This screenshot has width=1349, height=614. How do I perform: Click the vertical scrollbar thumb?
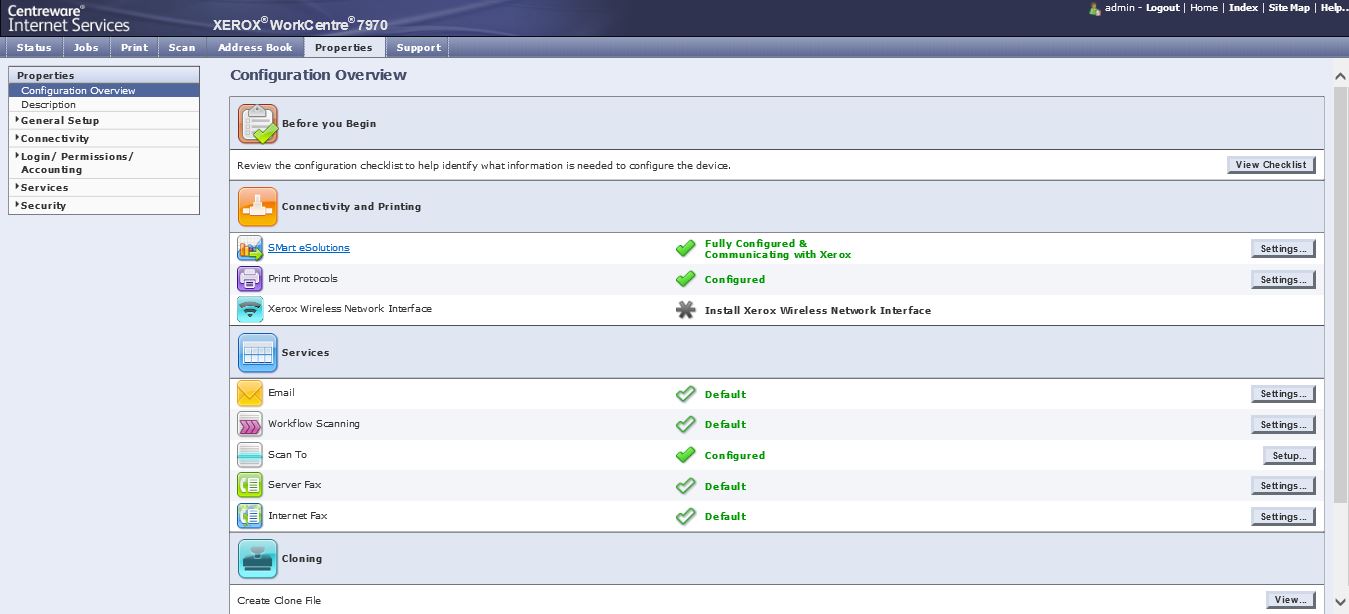(1340, 295)
